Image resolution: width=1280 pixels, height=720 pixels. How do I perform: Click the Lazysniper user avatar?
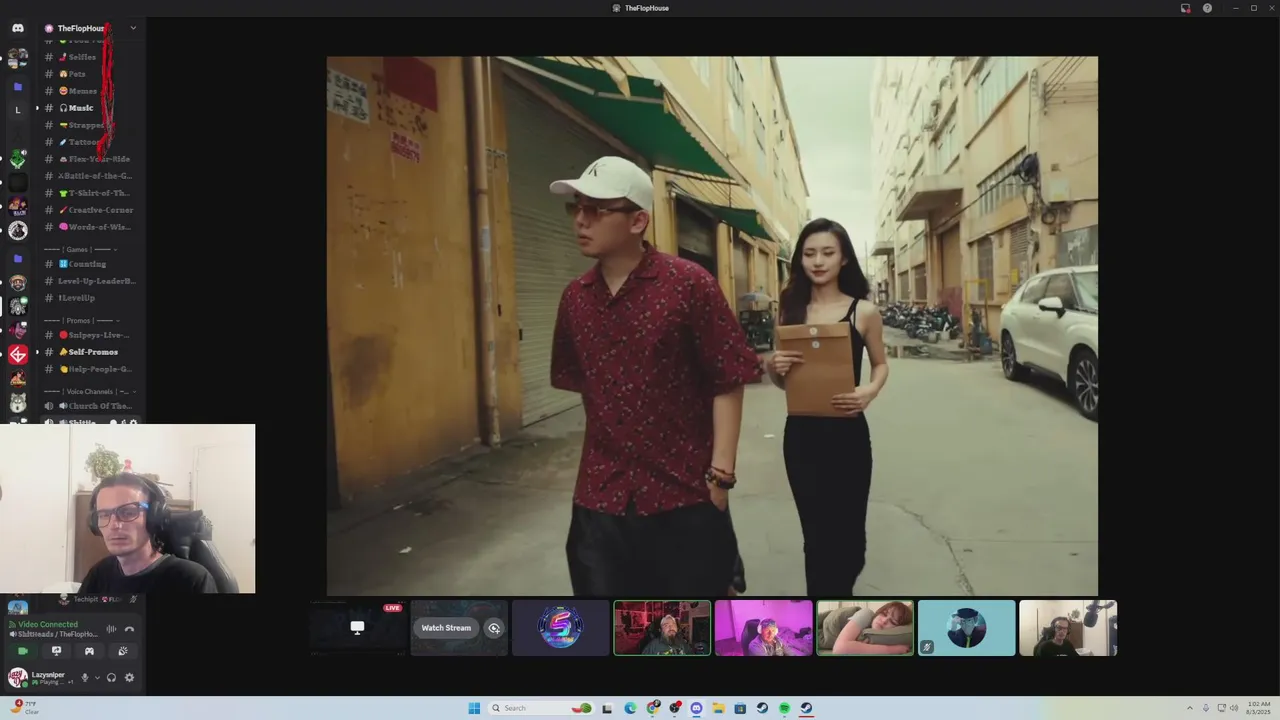tap(17, 677)
